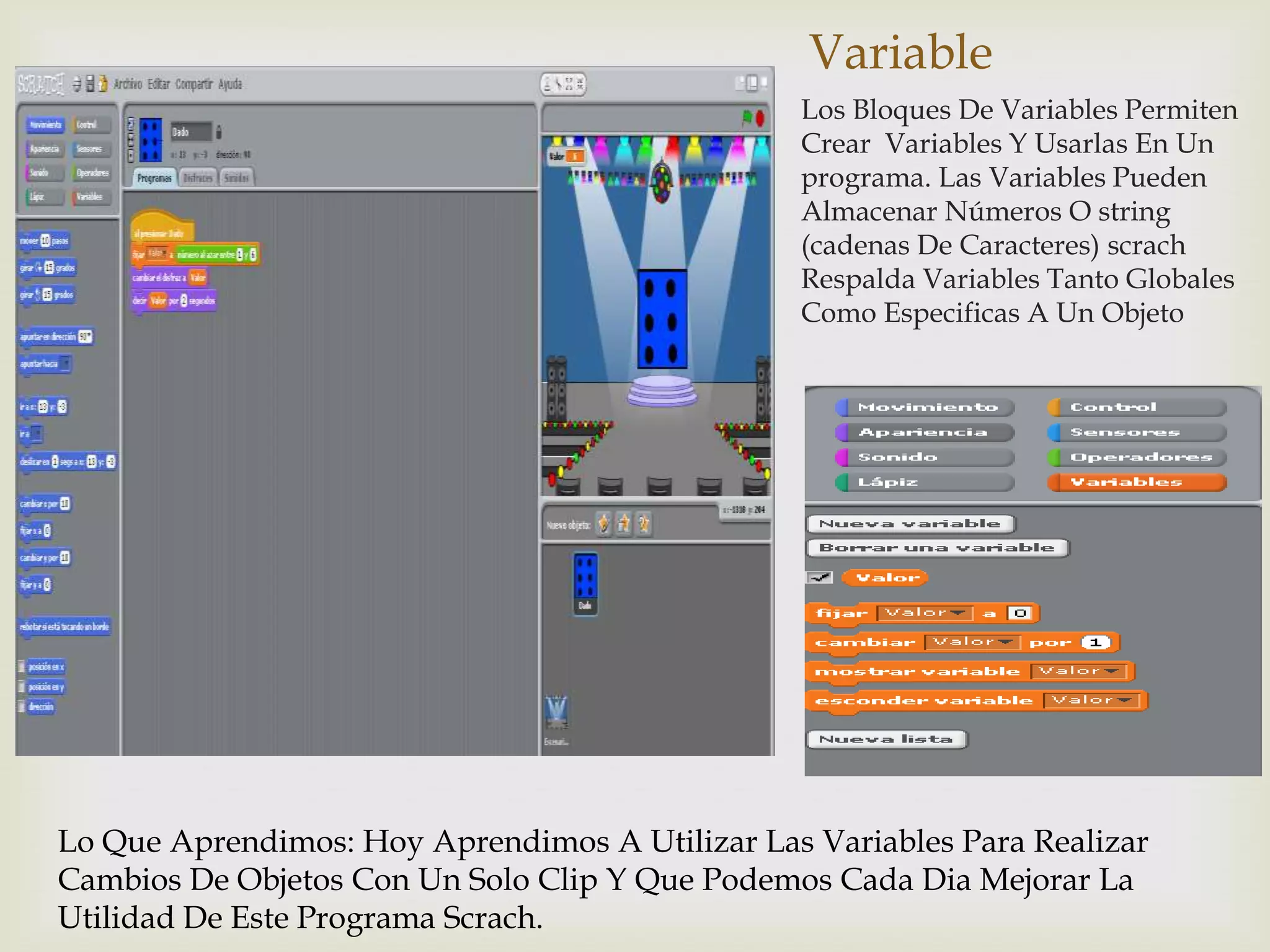Switch to the Disfraces tab

pyautogui.click(x=198, y=178)
